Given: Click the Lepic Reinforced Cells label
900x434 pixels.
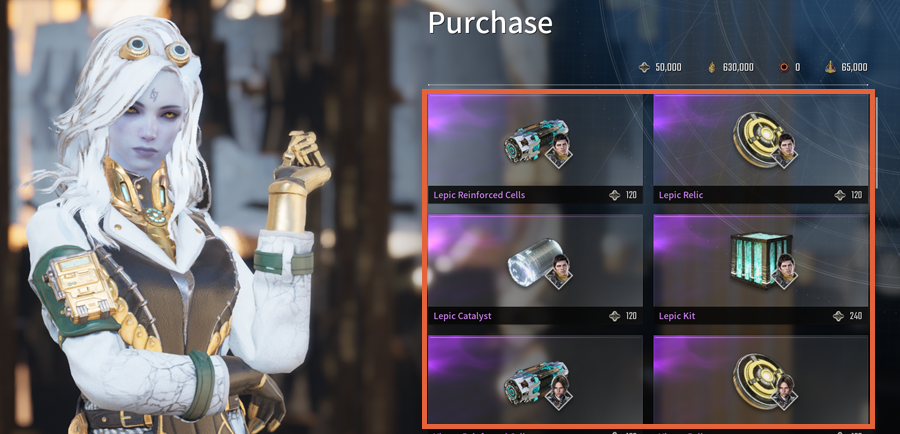Looking at the screenshot, I should pyautogui.click(x=479, y=195).
